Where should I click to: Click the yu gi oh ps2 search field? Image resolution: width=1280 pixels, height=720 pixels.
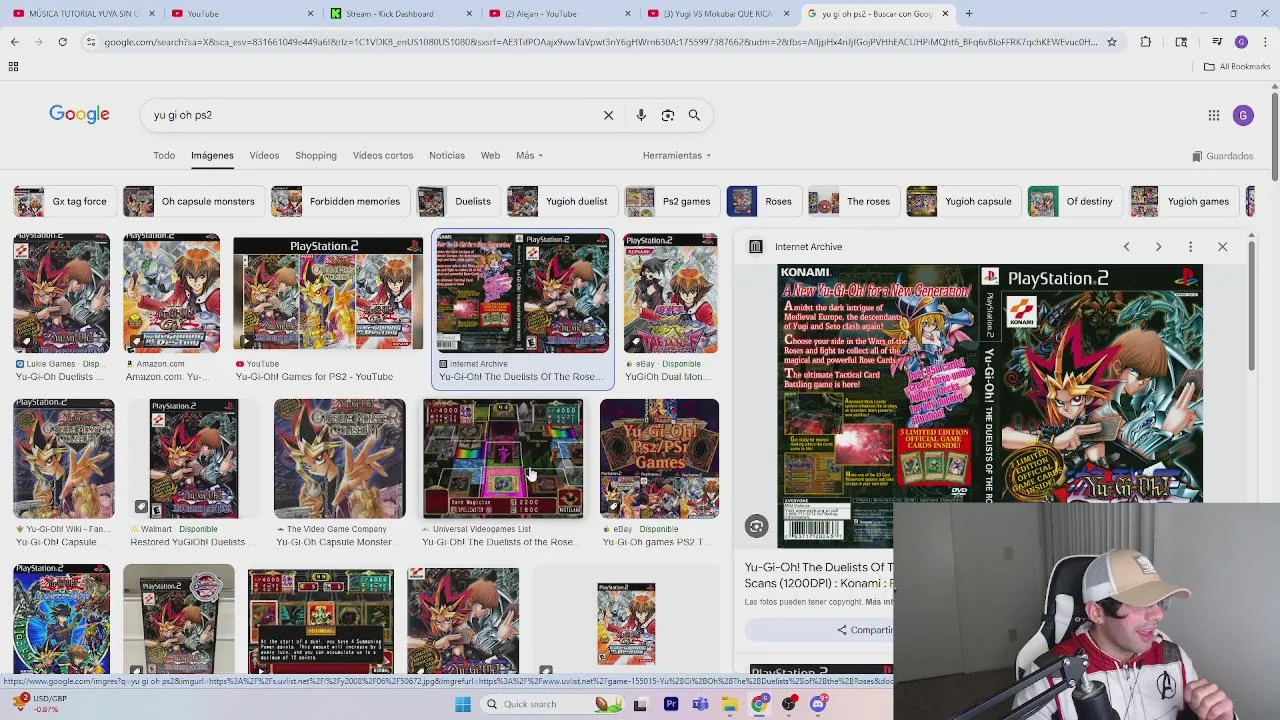[x=370, y=115]
